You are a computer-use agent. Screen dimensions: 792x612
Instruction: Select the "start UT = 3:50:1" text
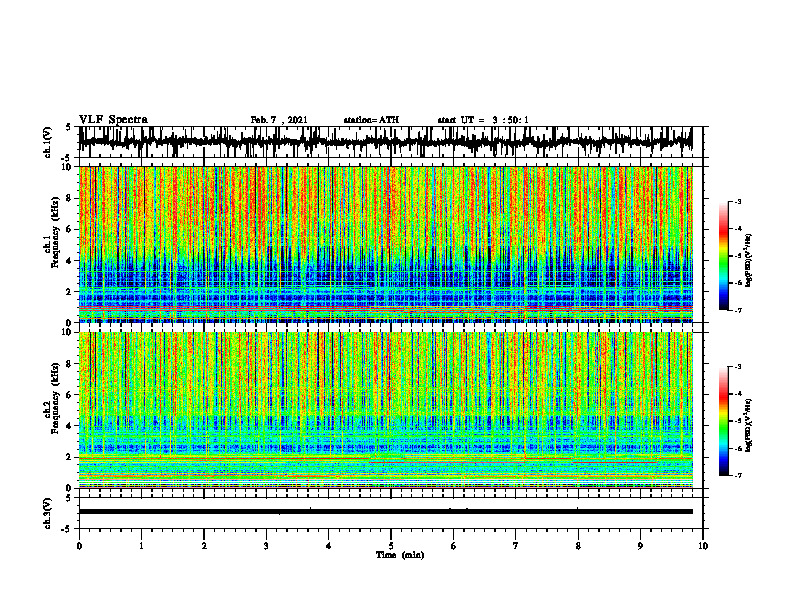(483, 120)
